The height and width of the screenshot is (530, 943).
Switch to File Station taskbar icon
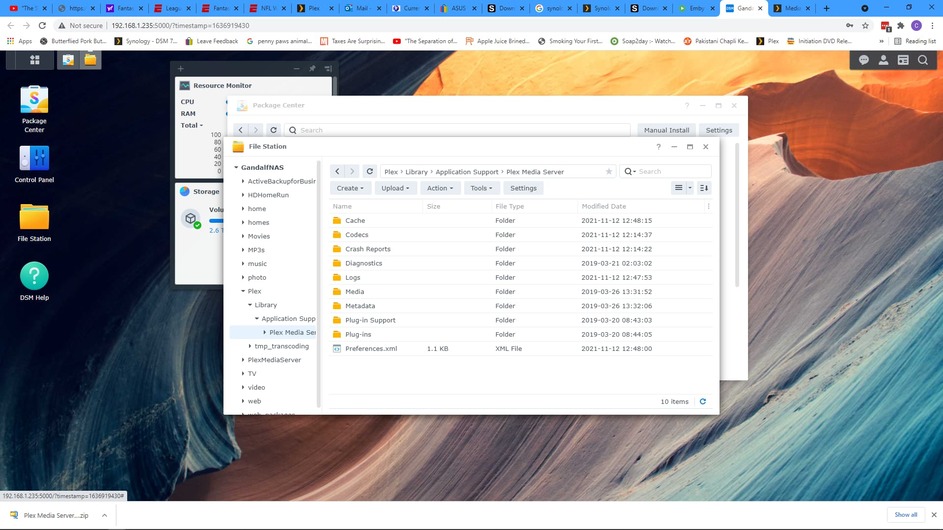click(90, 60)
